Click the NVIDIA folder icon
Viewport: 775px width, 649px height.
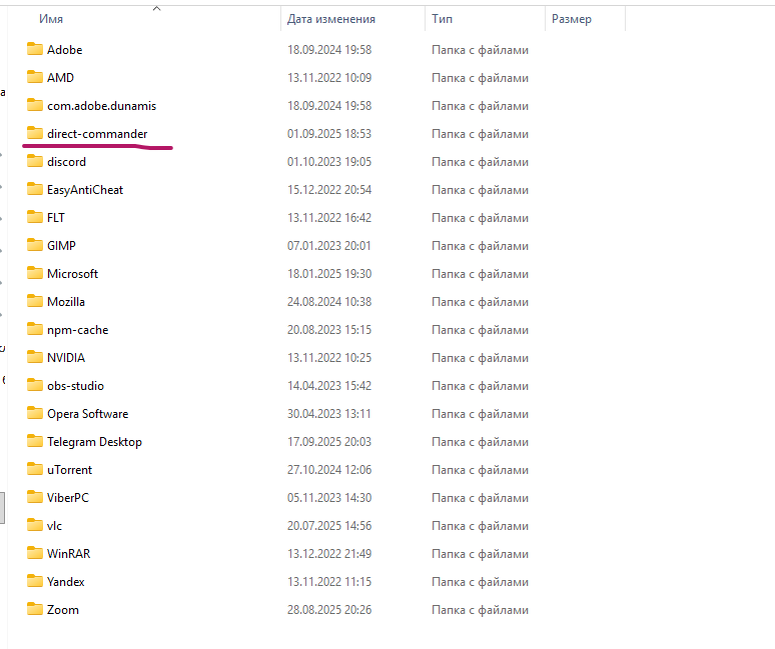pyautogui.click(x=35, y=357)
